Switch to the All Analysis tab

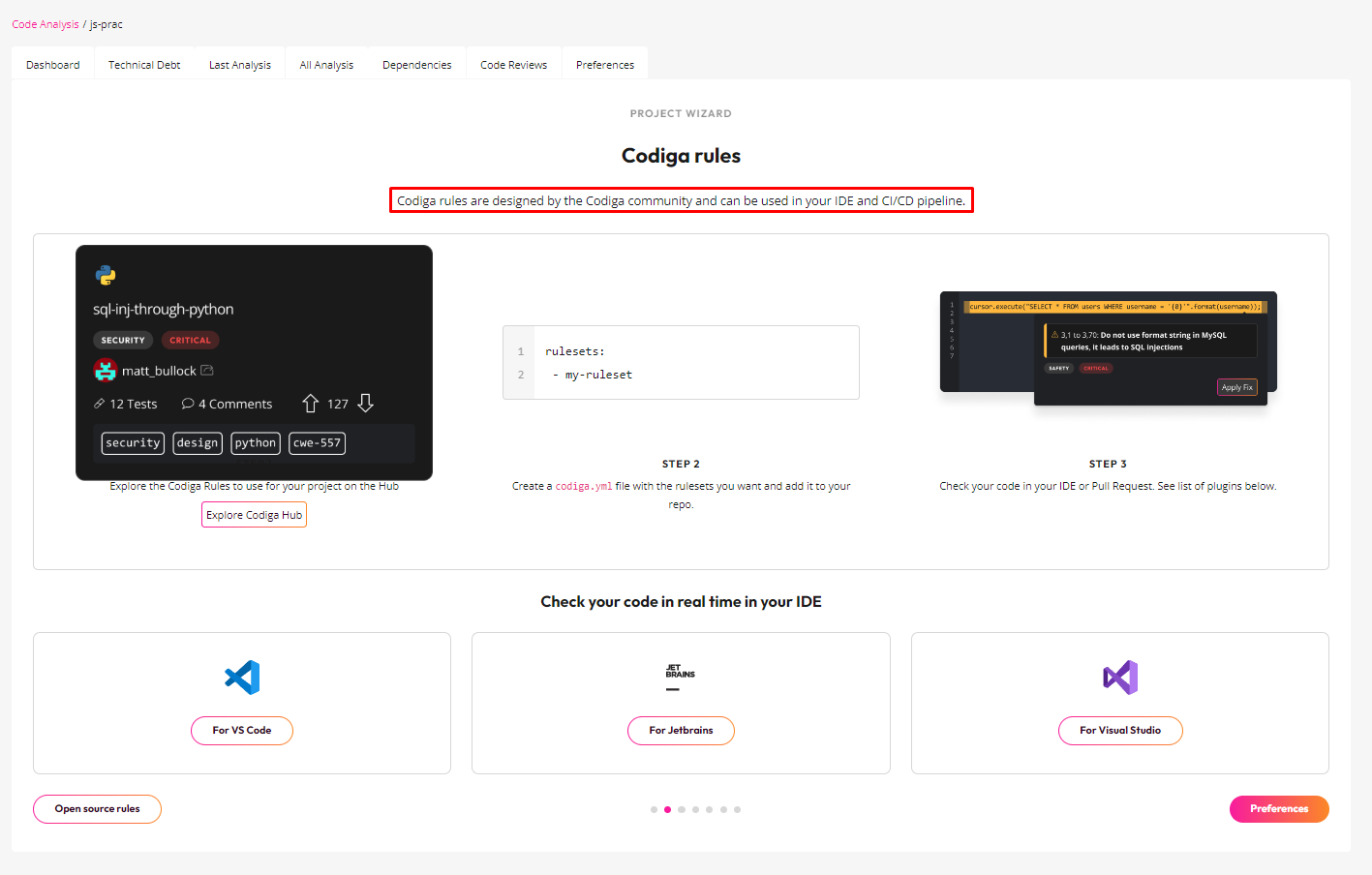(x=326, y=65)
